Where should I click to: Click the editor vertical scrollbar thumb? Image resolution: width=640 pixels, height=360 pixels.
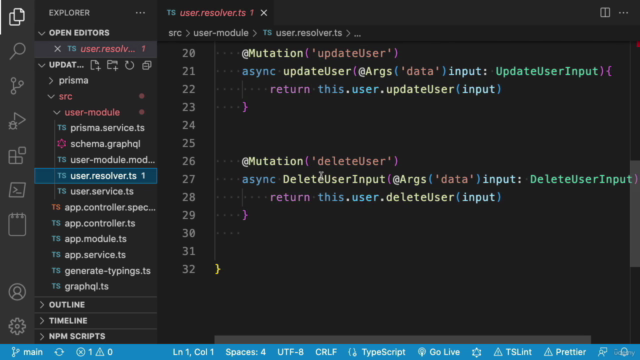(635, 213)
